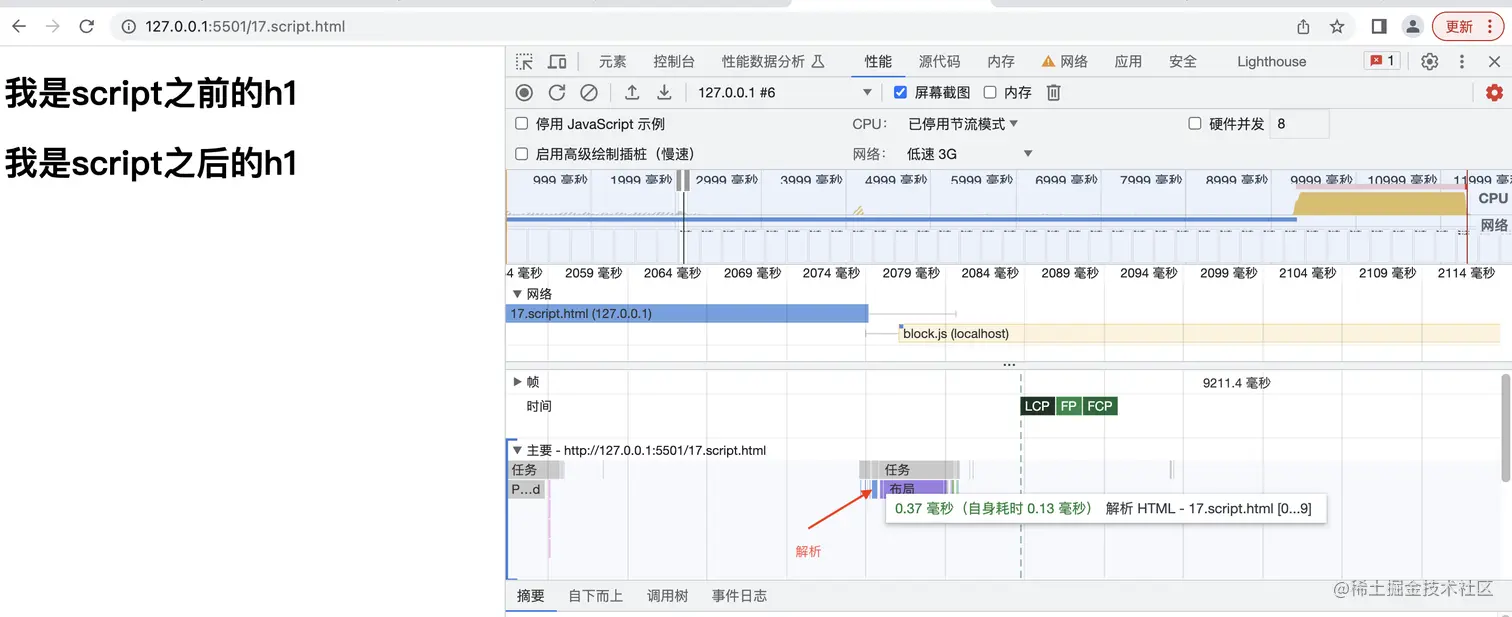Close the DevTools panel
This screenshot has height=617, width=1512.
(x=1494, y=61)
